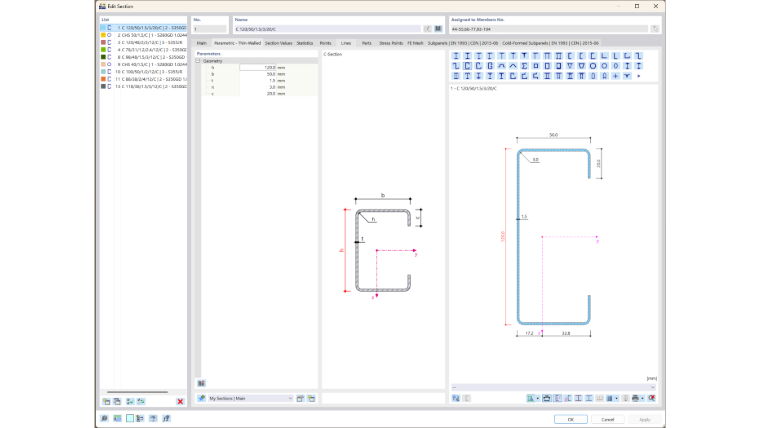760x428 pixels.
Task: Toggle dimension display in the preview toolbar
Action: tap(547, 398)
